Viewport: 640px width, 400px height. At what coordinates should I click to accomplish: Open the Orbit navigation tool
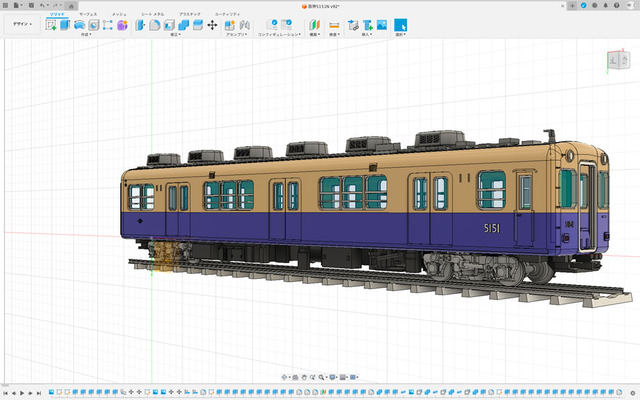tap(284, 378)
